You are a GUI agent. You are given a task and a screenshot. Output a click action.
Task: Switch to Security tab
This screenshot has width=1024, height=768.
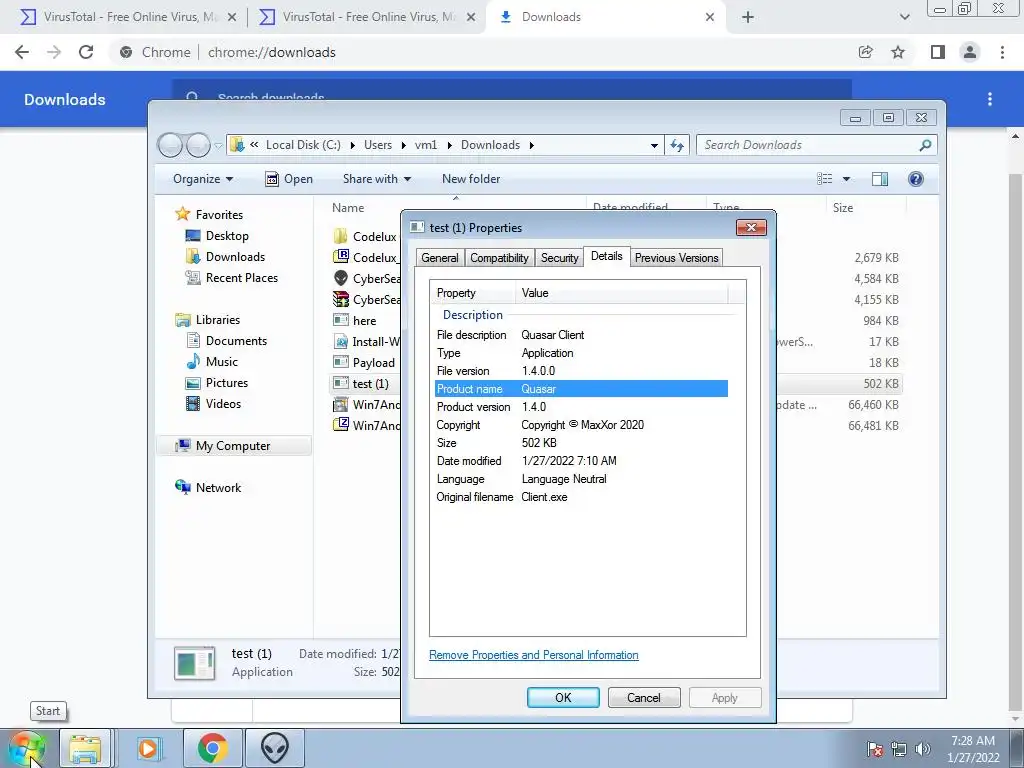point(560,257)
